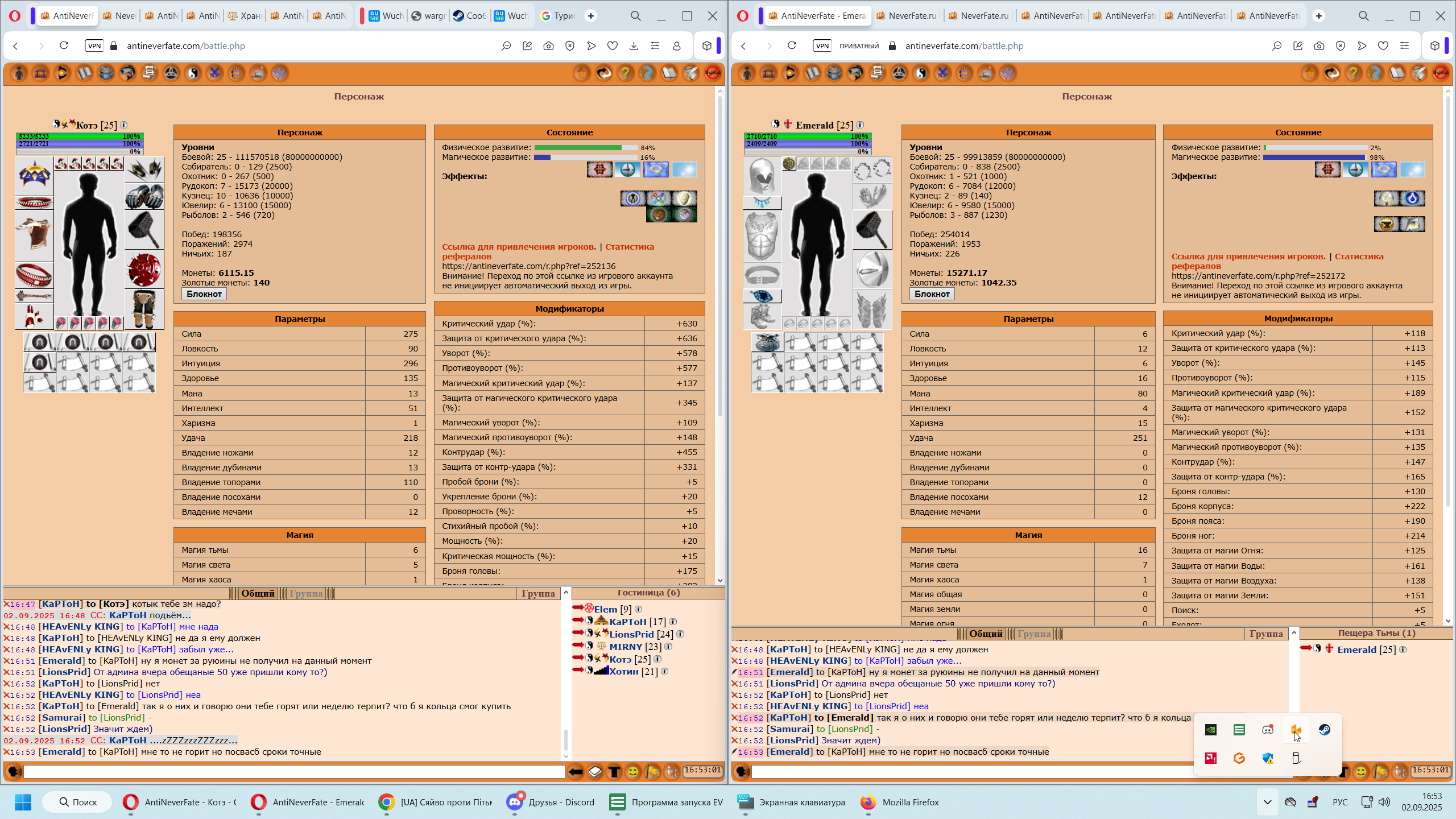The width and height of the screenshot is (1456, 819).
Task: Click black left arrow icon, left chat
Action: 576,772
